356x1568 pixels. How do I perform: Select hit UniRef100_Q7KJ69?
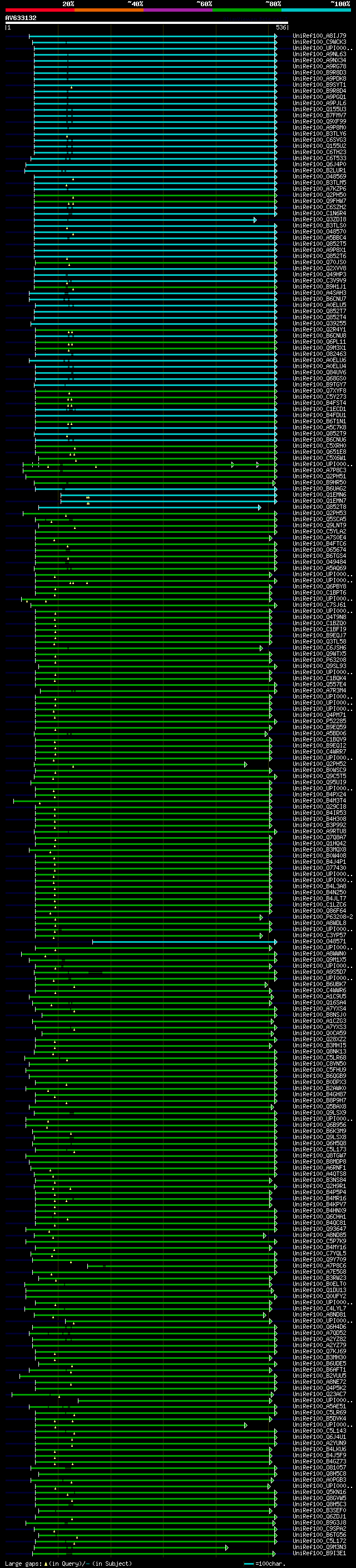(x=319, y=1351)
